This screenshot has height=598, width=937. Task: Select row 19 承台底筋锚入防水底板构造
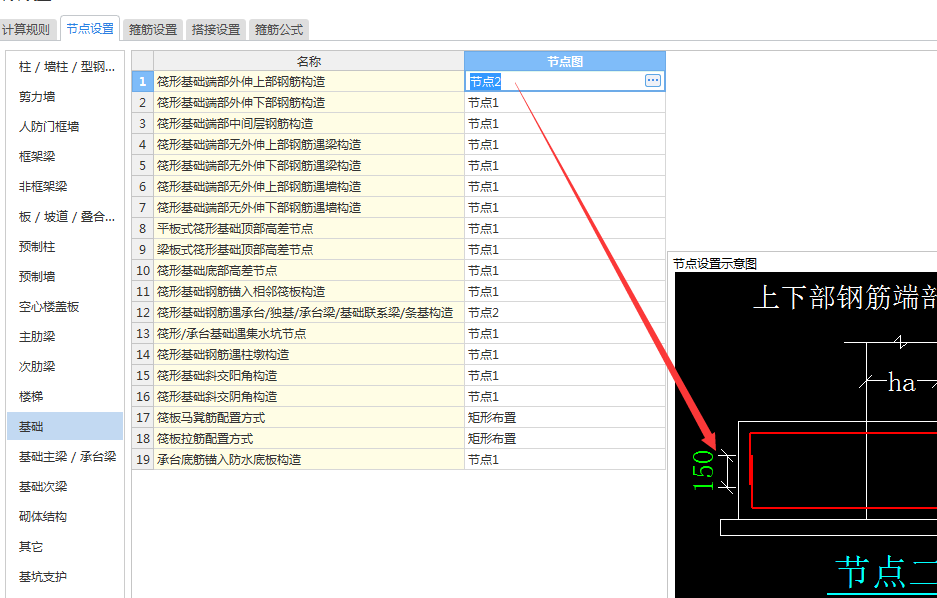309,459
